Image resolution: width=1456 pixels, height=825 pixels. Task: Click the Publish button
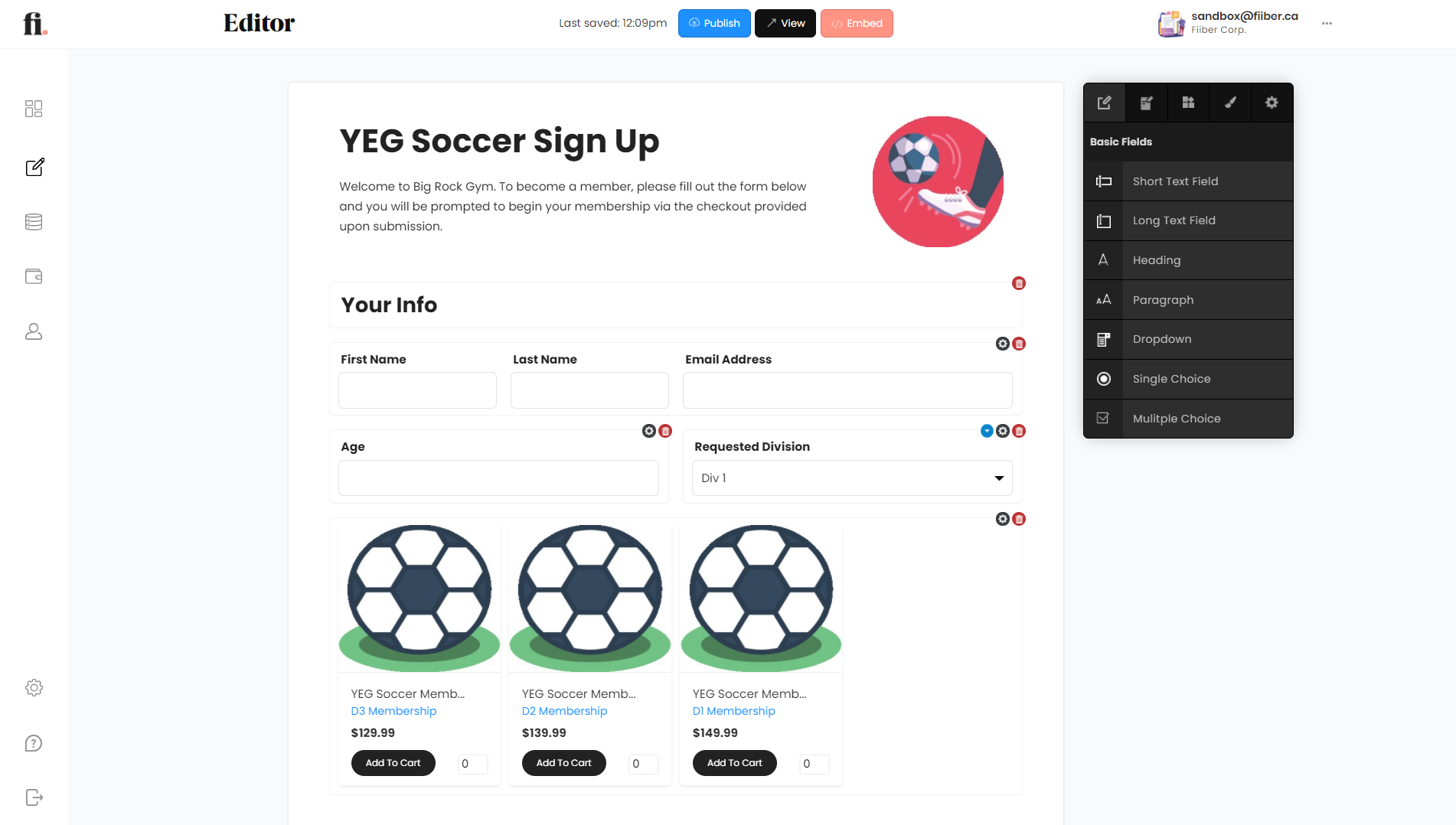(714, 24)
